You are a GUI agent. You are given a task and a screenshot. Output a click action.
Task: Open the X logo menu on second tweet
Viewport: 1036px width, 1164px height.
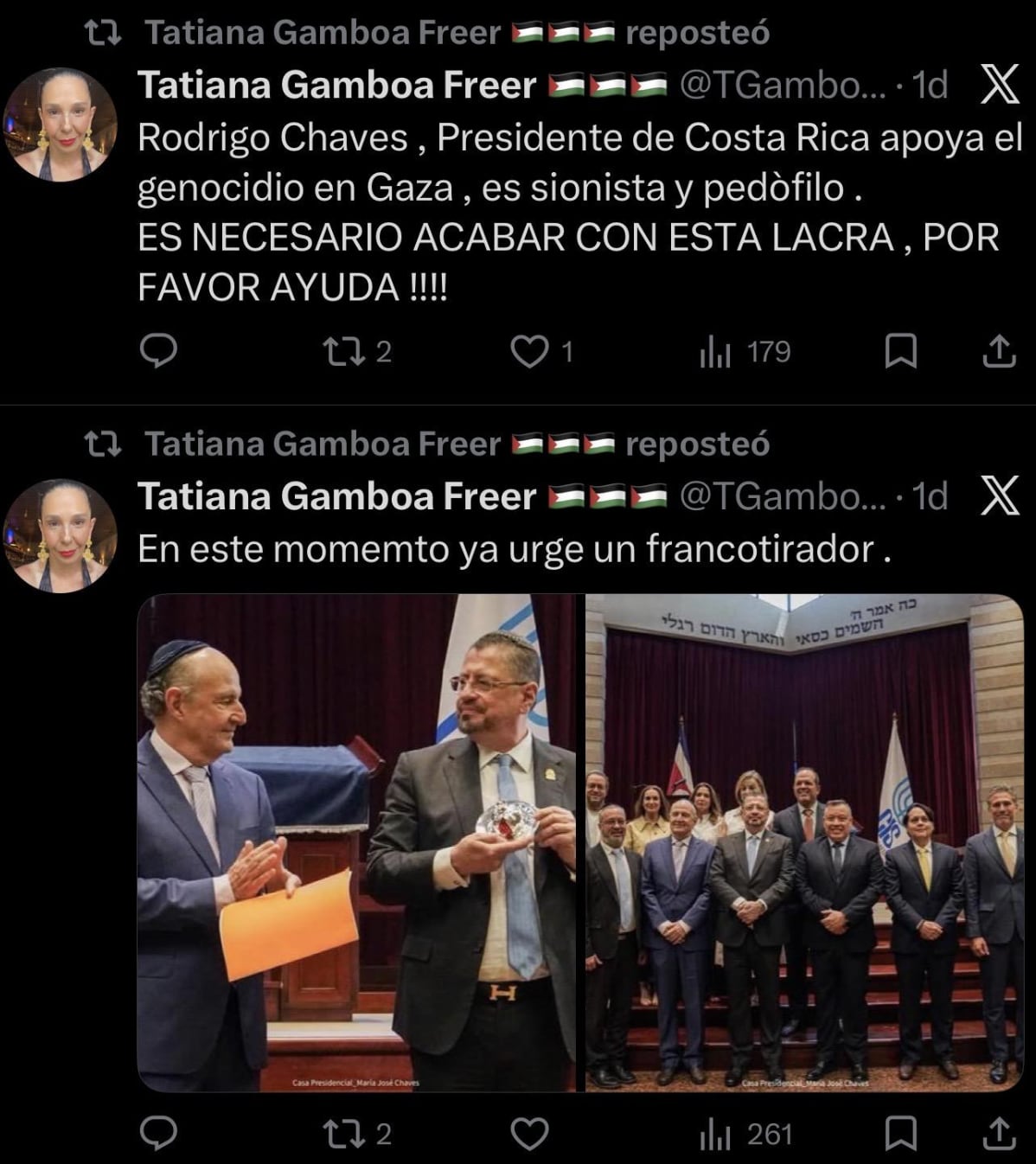pyautogui.click(x=999, y=496)
